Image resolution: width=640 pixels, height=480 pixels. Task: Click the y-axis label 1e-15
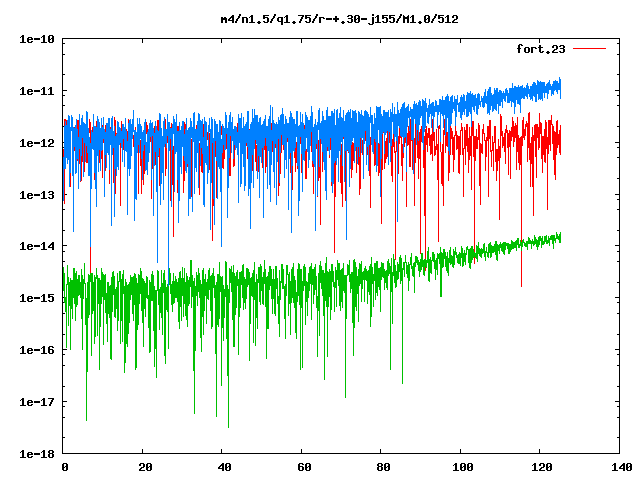click(37, 298)
